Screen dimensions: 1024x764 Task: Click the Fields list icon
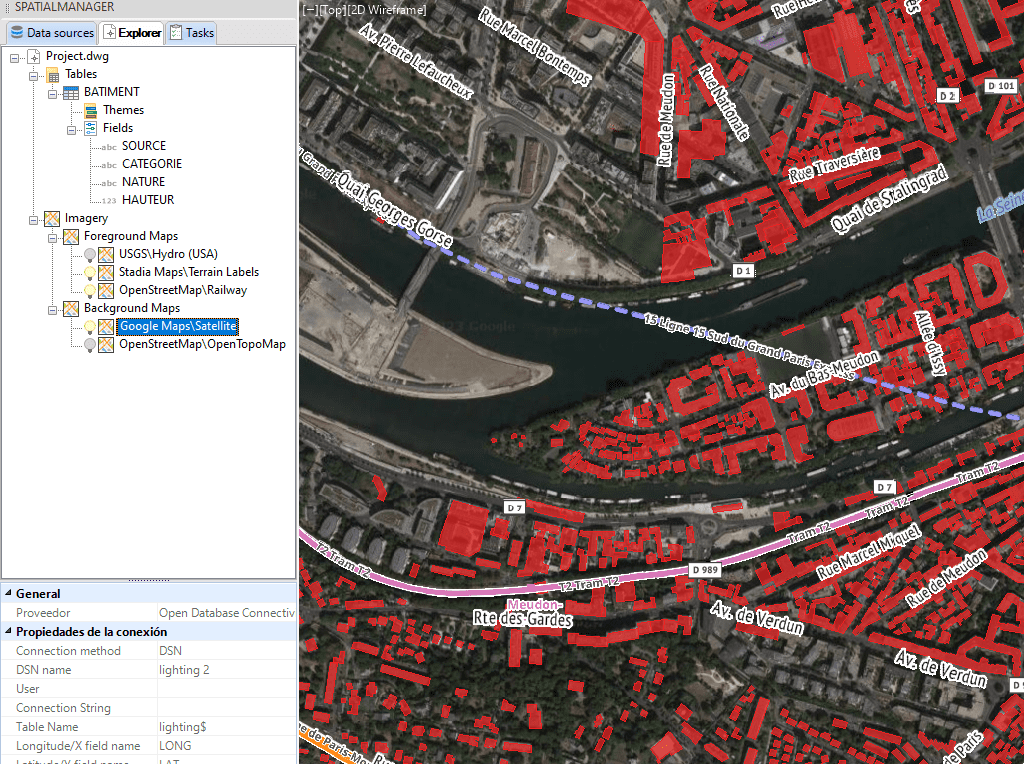[91, 129]
